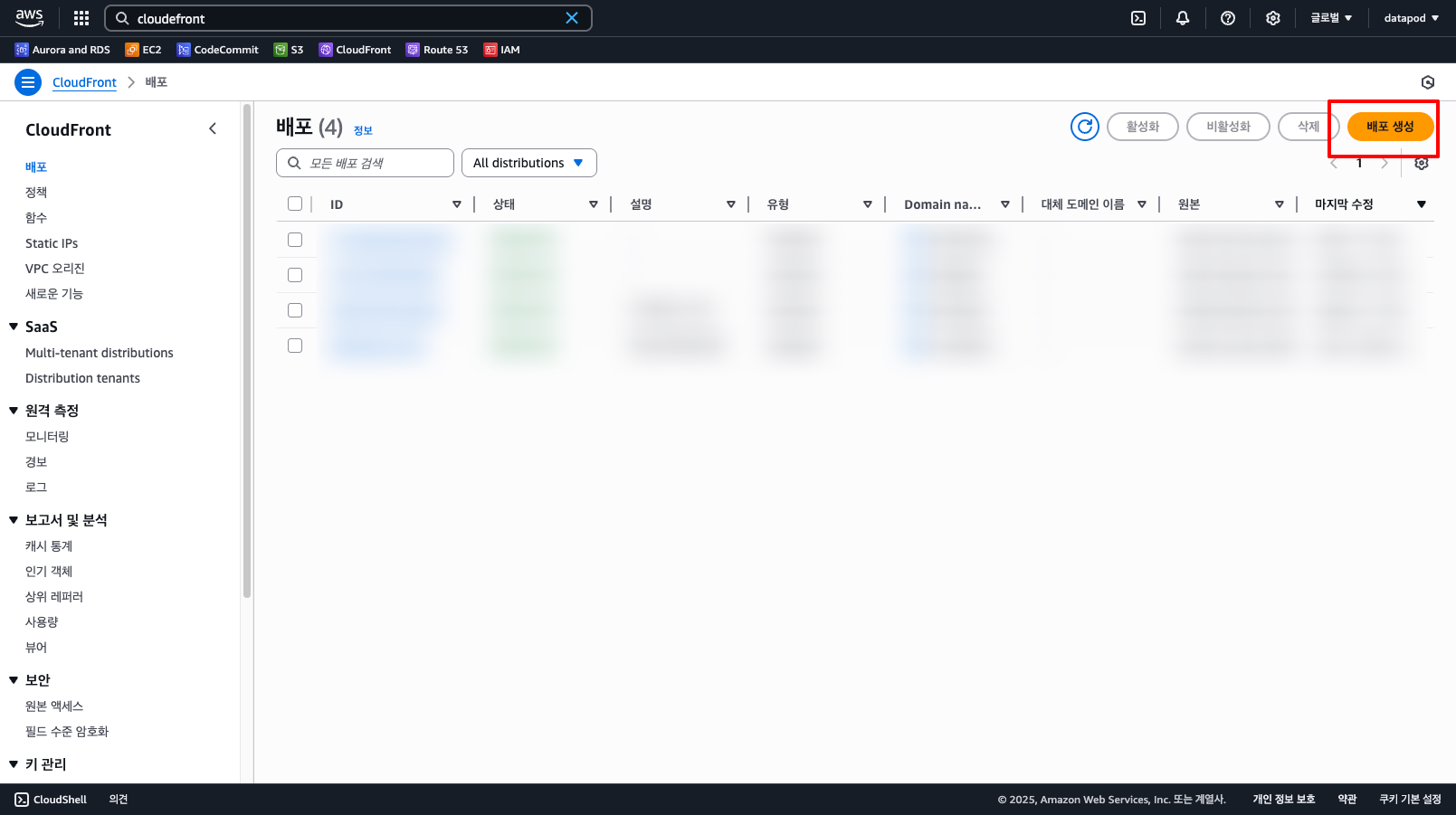The image size is (1456, 815).
Task: Open the All distributions filter dropdown
Action: point(529,163)
